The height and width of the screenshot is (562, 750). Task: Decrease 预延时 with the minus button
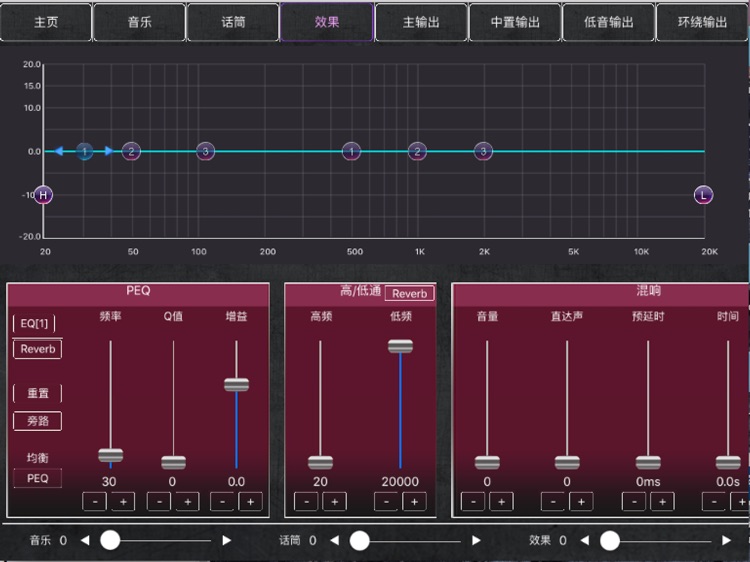pyautogui.click(x=634, y=502)
